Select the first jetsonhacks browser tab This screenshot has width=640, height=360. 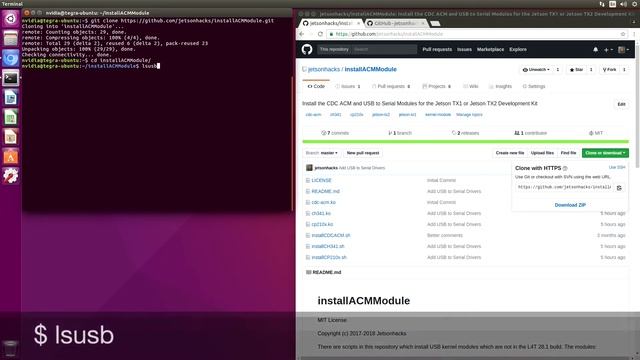[331, 23]
